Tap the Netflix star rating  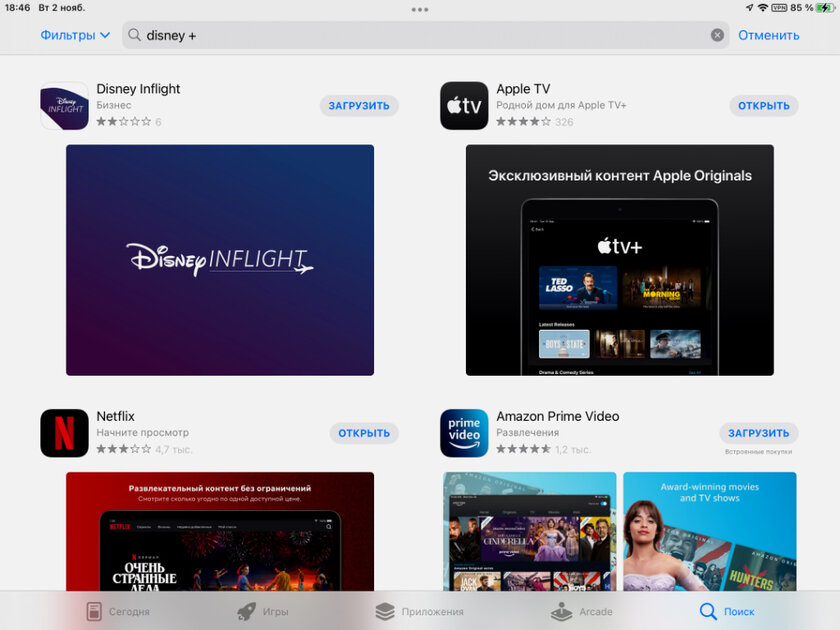pos(124,449)
